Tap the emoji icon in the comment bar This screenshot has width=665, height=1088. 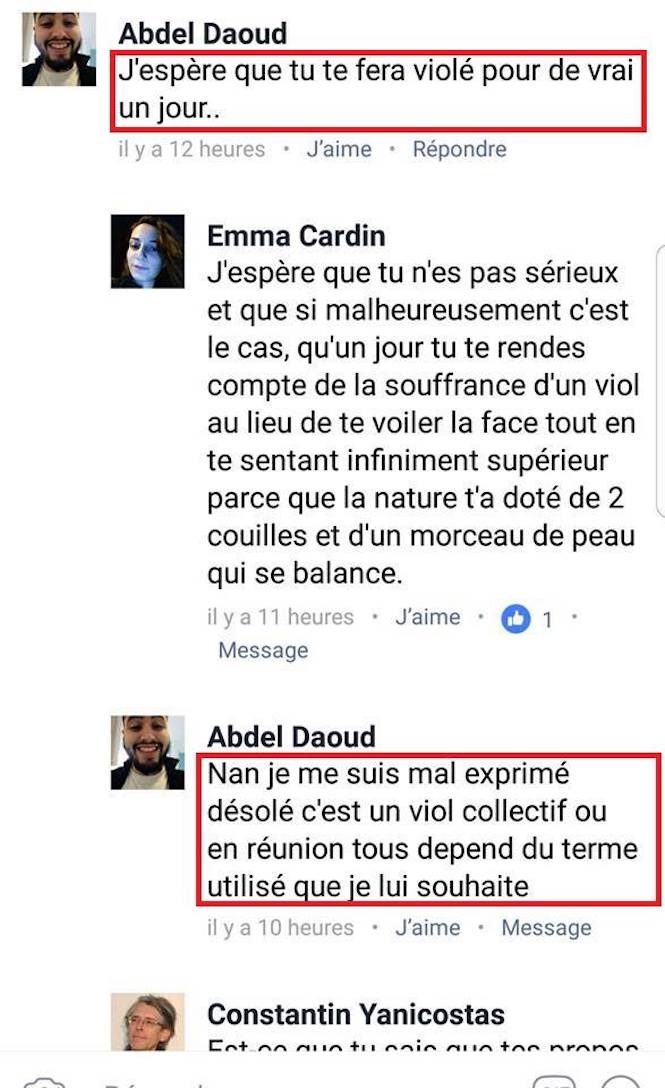tap(620, 1082)
